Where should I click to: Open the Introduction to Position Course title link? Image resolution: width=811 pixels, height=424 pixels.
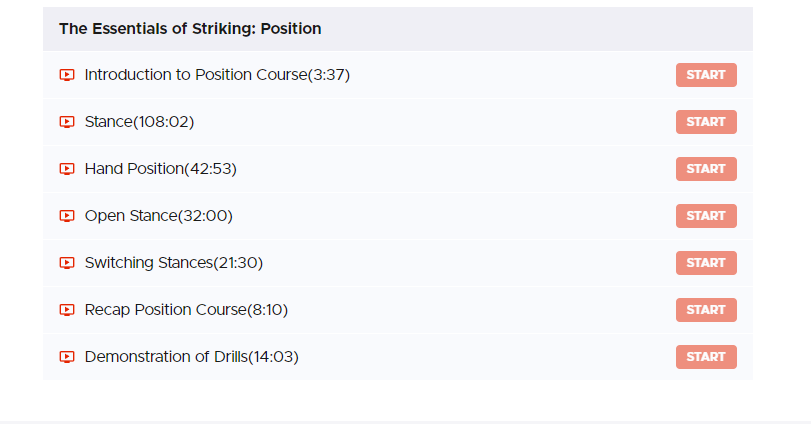click(x=217, y=75)
